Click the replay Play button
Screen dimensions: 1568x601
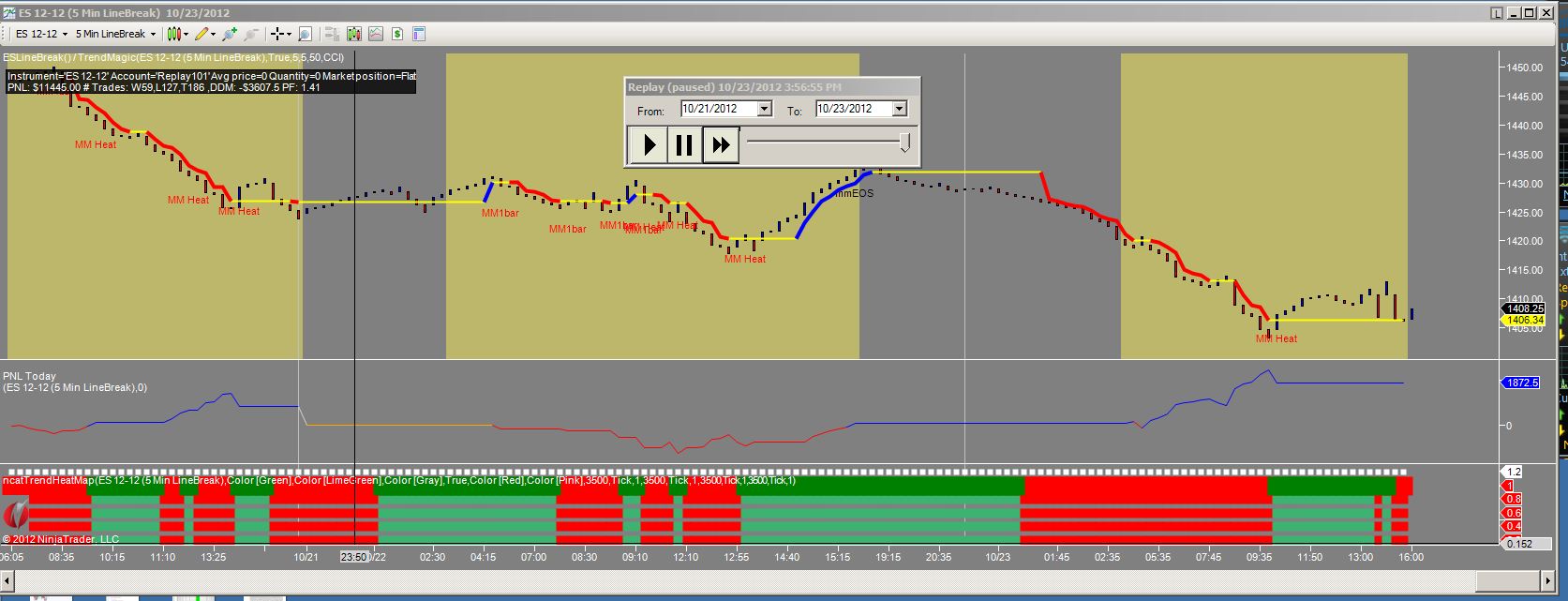pos(648,145)
